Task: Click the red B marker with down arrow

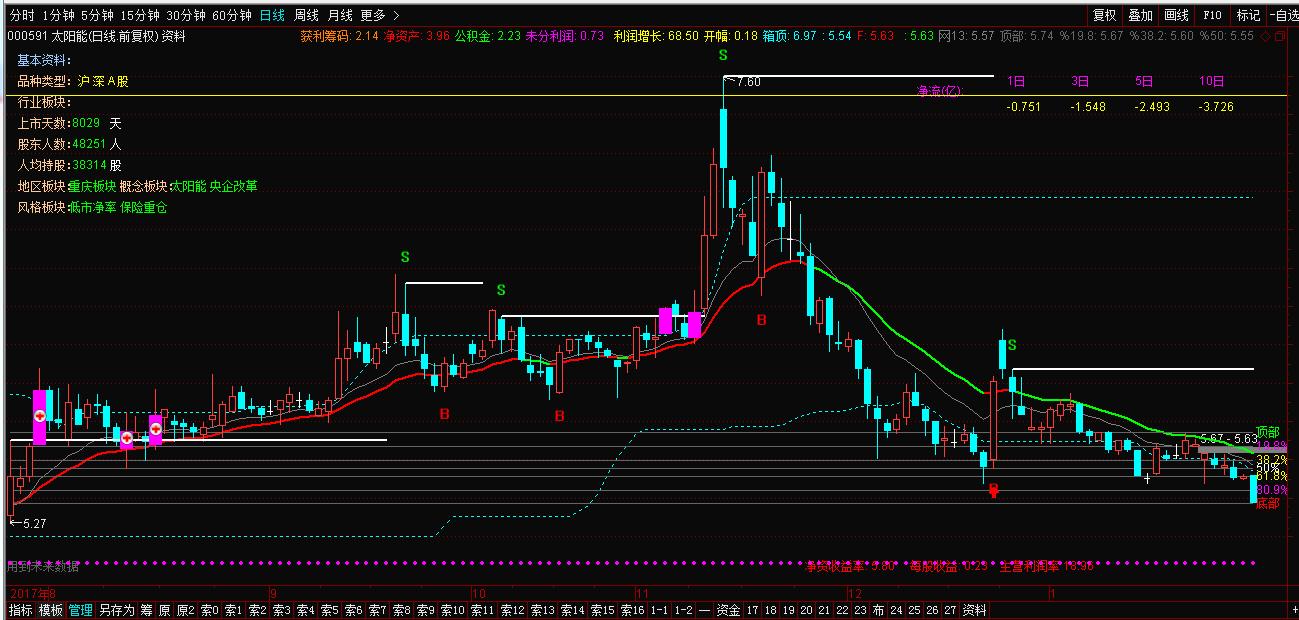Action: tap(993, 489)
